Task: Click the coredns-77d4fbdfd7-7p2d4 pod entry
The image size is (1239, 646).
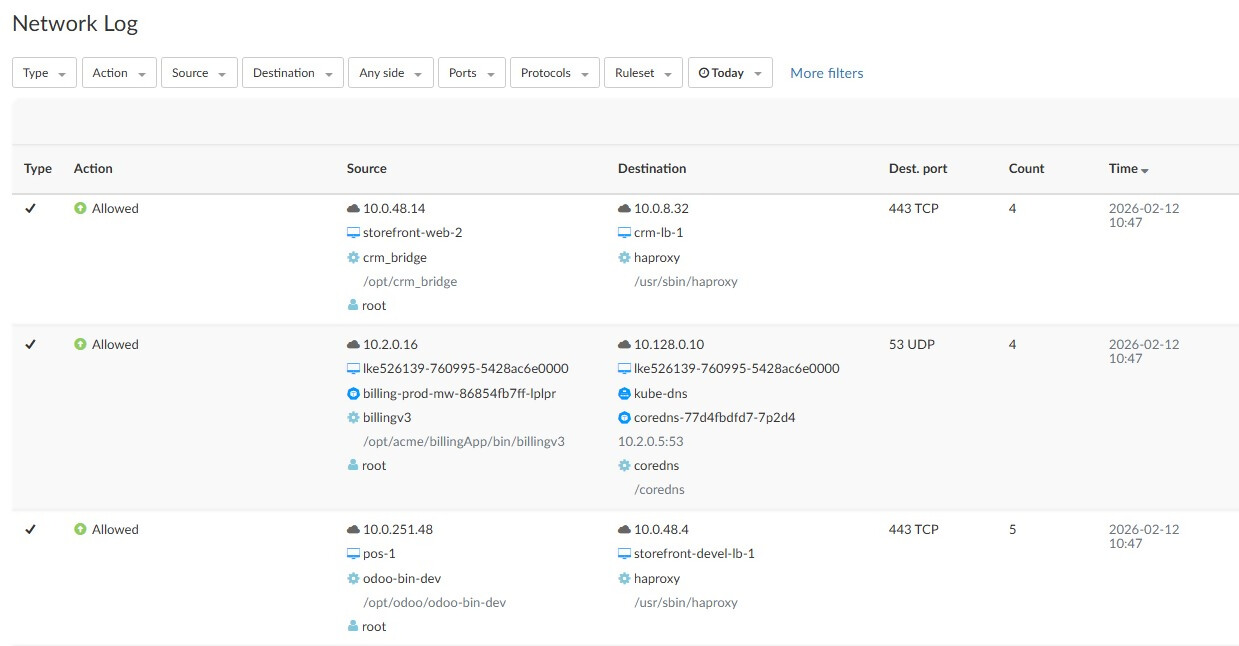Action: pos(714,417)
